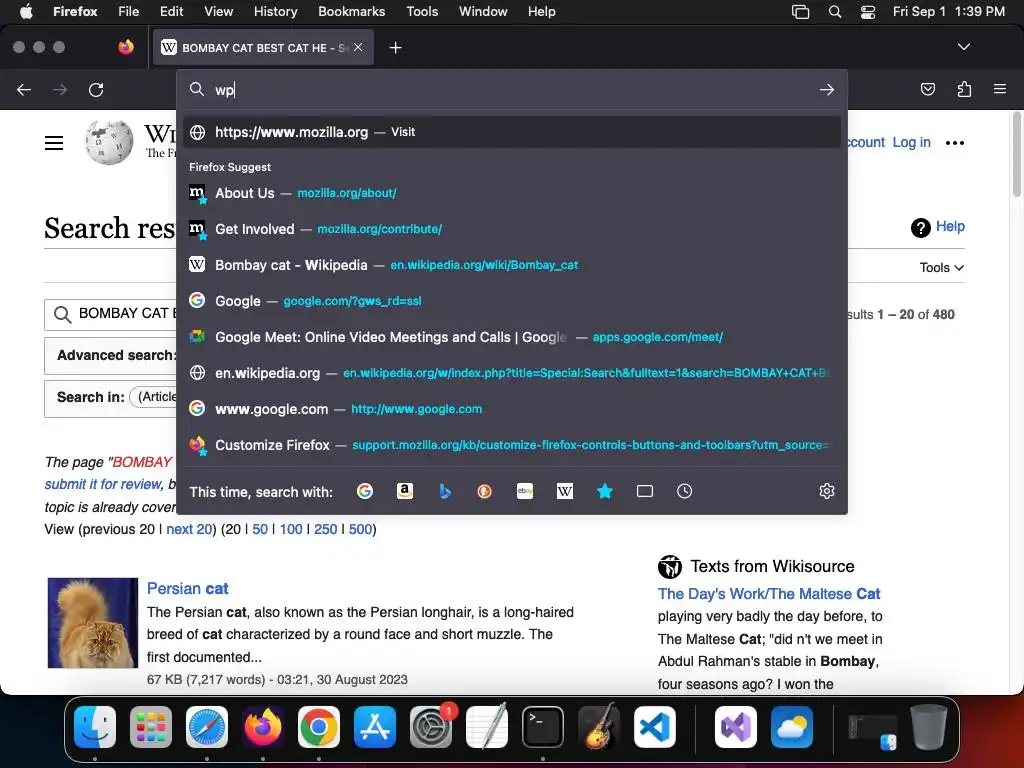
Task: Reload the current page
Action: (x=96, y=89)
